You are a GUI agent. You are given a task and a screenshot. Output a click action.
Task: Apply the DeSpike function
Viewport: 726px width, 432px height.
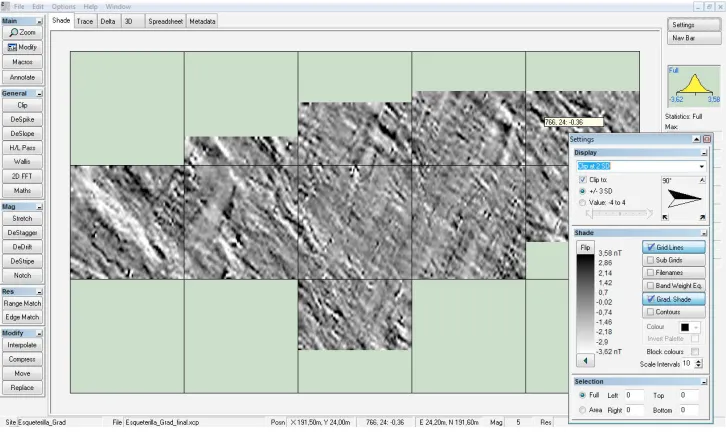coord(22,119)
